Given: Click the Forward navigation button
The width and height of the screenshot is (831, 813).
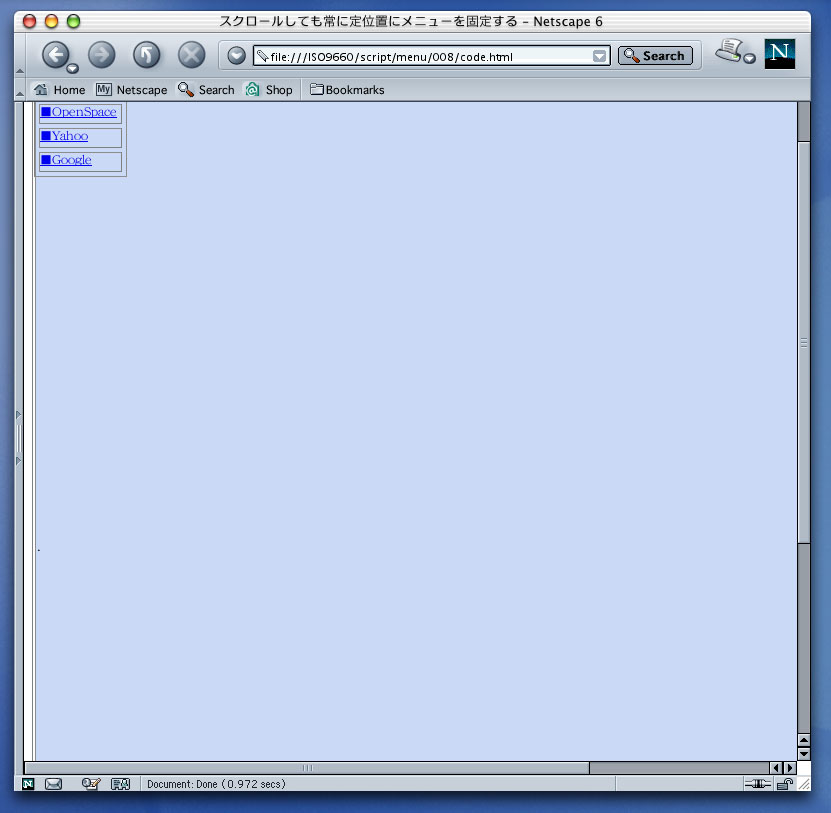Looking at the screenshot, I should [x=101, y=55].
